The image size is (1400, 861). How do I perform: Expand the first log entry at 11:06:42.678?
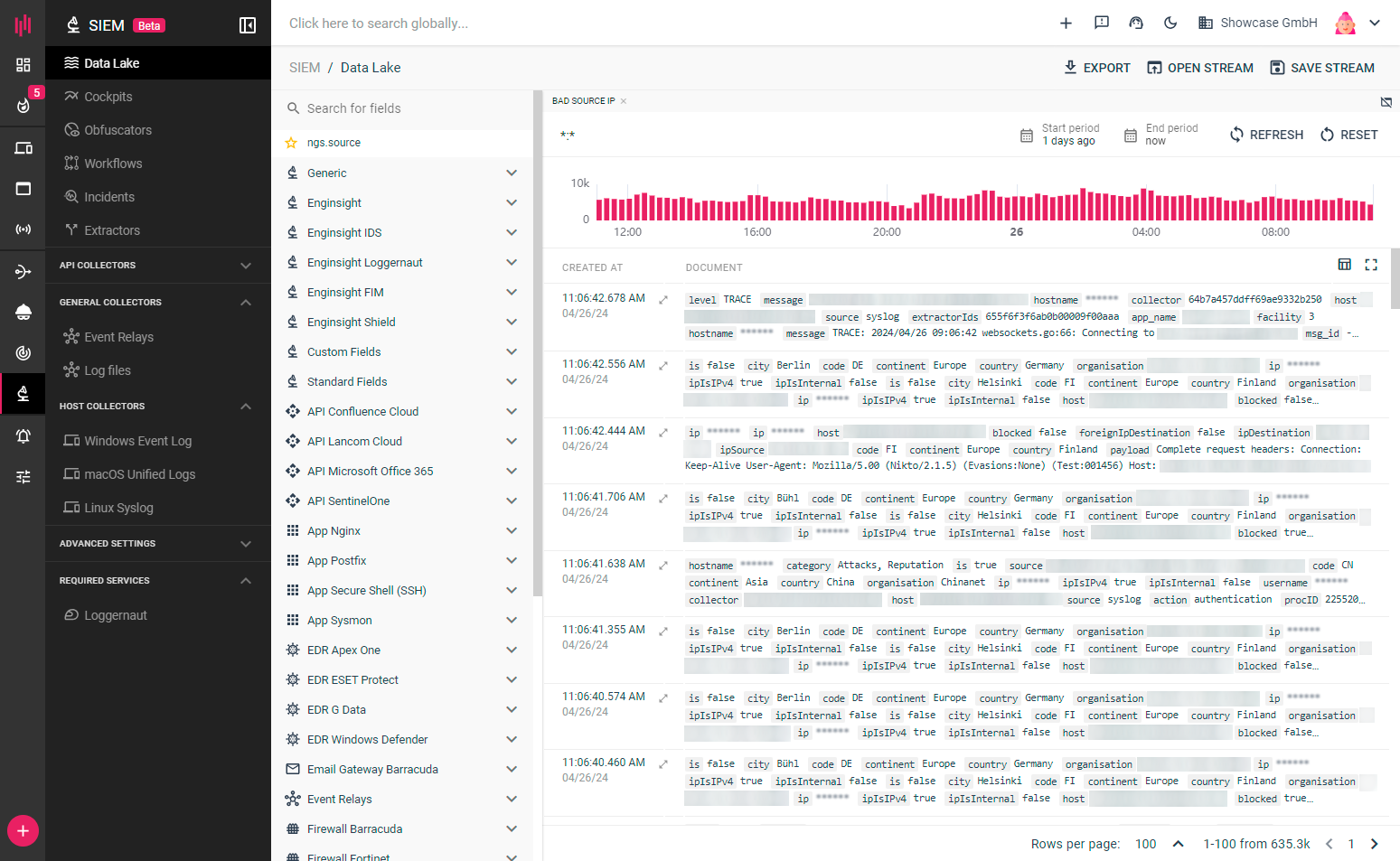[x=663, y=299]
